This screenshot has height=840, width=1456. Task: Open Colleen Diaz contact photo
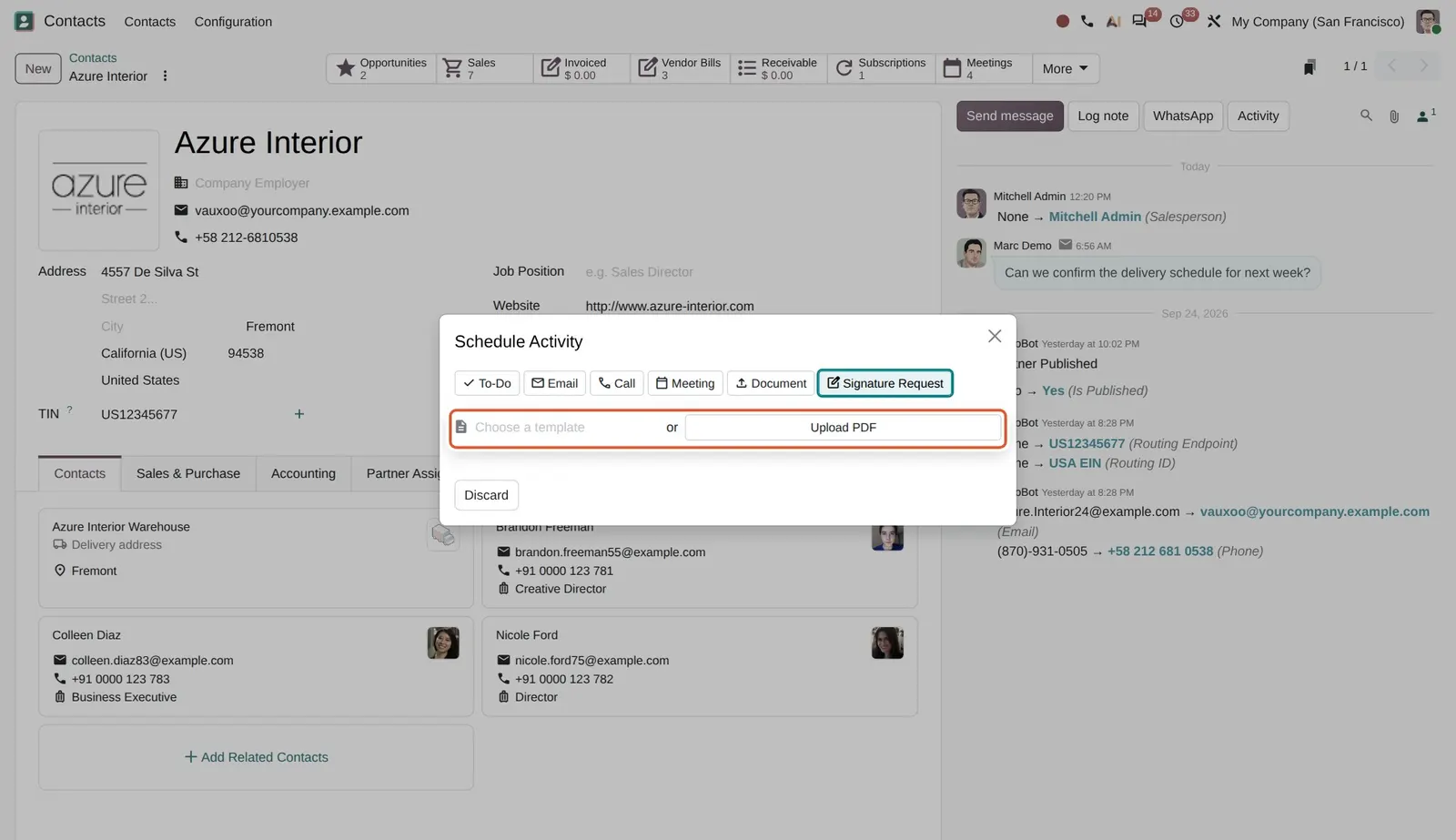[443, 643]
